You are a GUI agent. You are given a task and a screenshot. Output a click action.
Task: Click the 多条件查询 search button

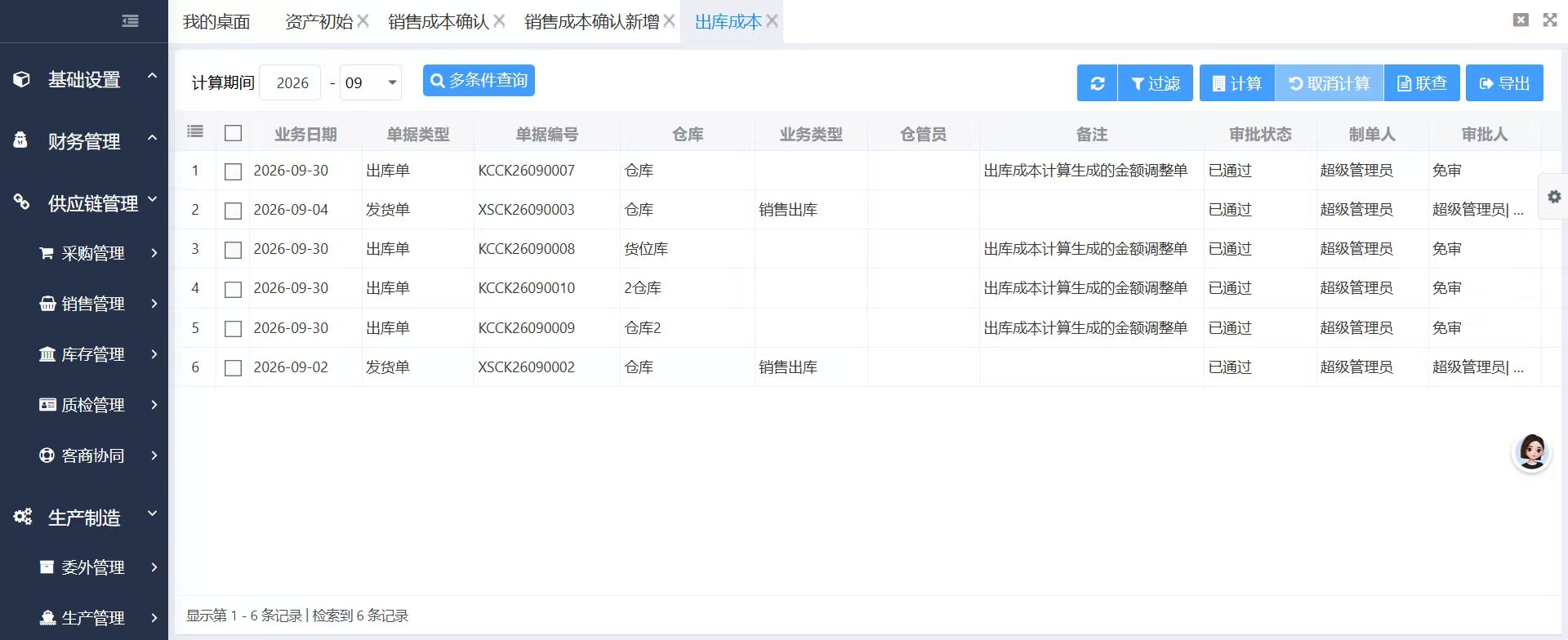pos(479,81)
